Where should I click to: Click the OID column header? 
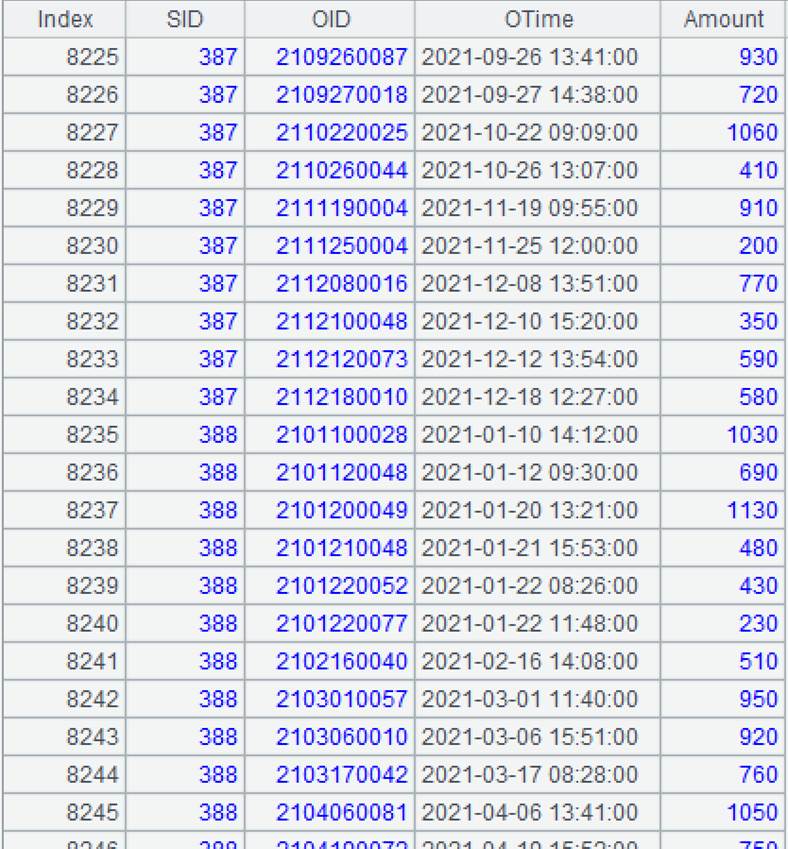click(330, 19)
